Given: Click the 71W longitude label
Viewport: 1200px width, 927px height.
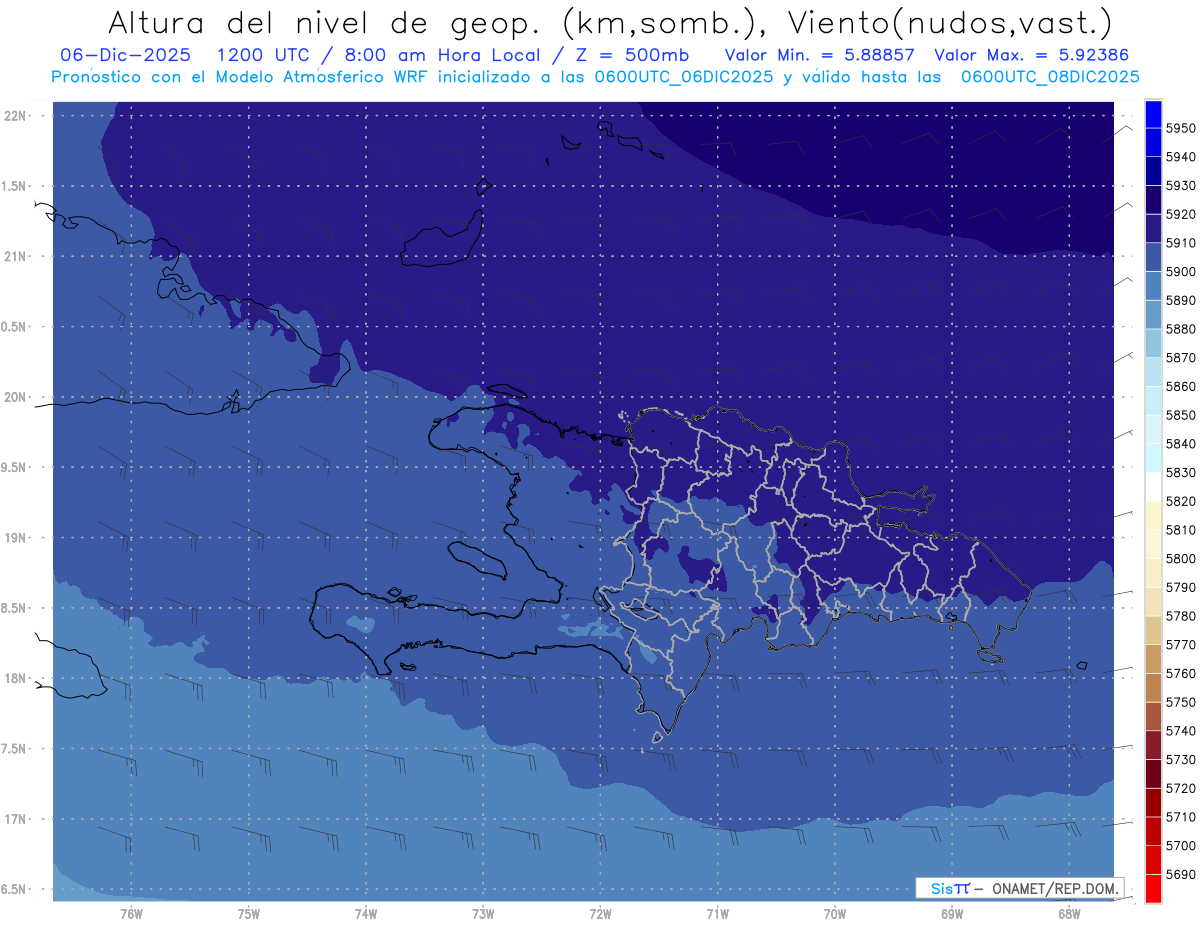Looking at the screenshot, I should [x=717, y=913].
